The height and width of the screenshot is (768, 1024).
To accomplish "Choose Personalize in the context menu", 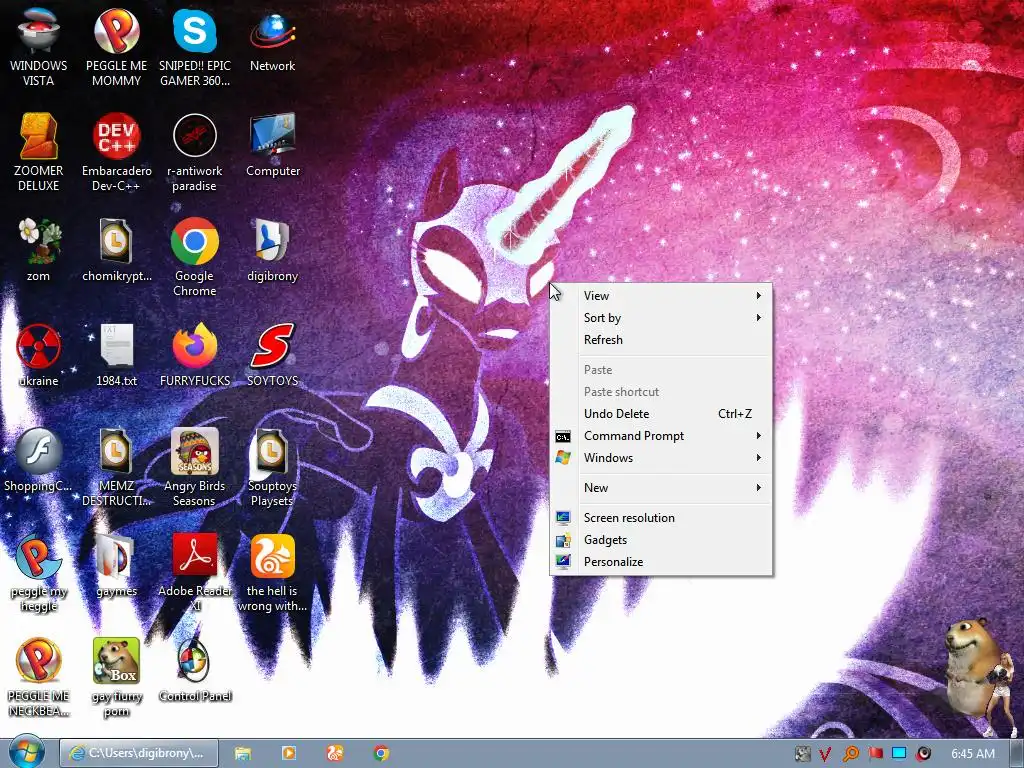I will [x=661, y=562].
